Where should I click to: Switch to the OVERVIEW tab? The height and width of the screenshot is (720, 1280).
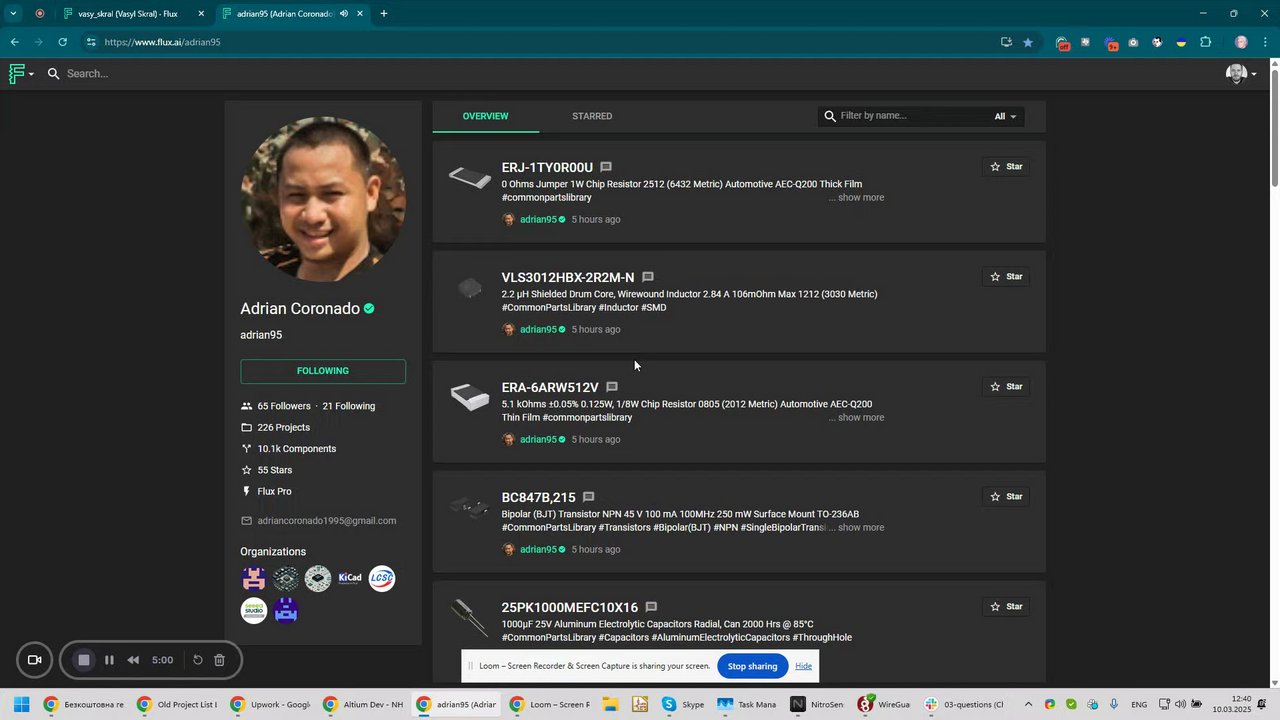pyautogui.click(x=485, y=116)
